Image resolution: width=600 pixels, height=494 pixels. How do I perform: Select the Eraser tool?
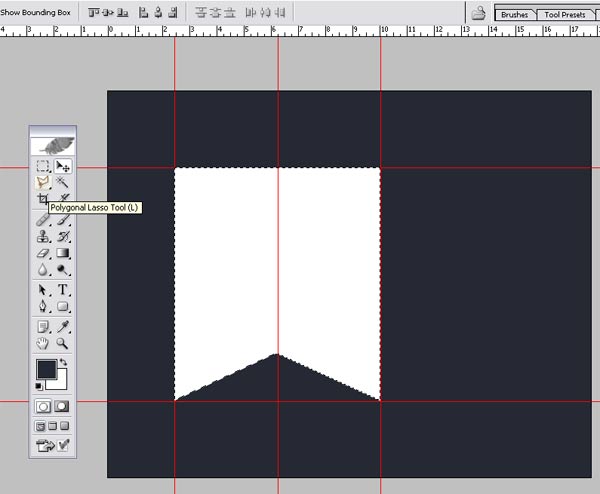(42, 253)
